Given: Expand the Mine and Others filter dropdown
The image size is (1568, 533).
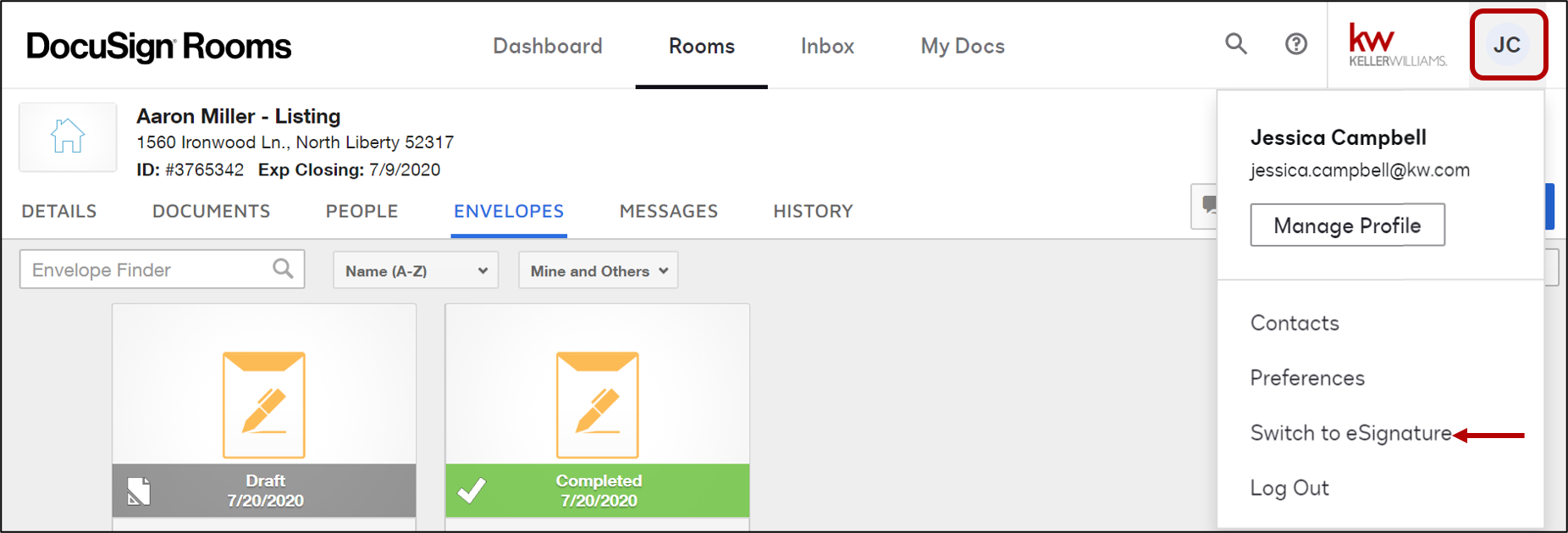Looking at the screenshot, I should coord(598,269).
